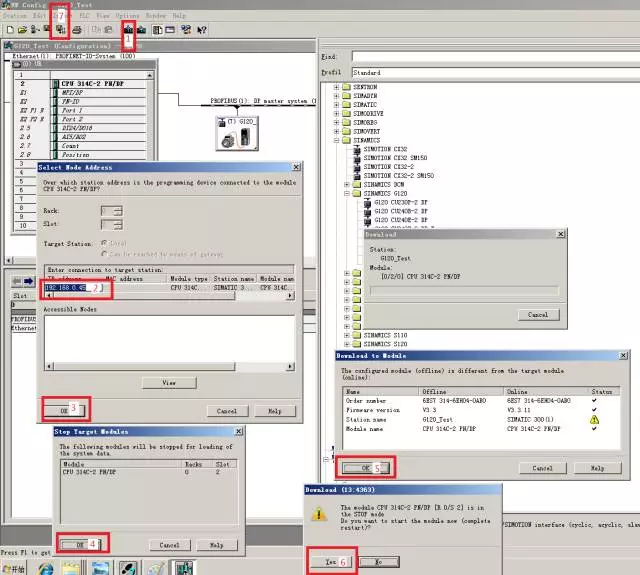Click the Print toolbar icon
640x575 pixels.
[77, 31]
